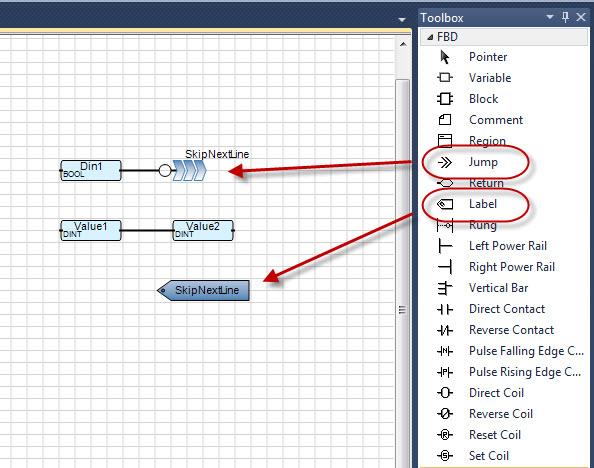594x468 pixels.
Task: Select the Vertical Bar tool
Action: (498, 288)
